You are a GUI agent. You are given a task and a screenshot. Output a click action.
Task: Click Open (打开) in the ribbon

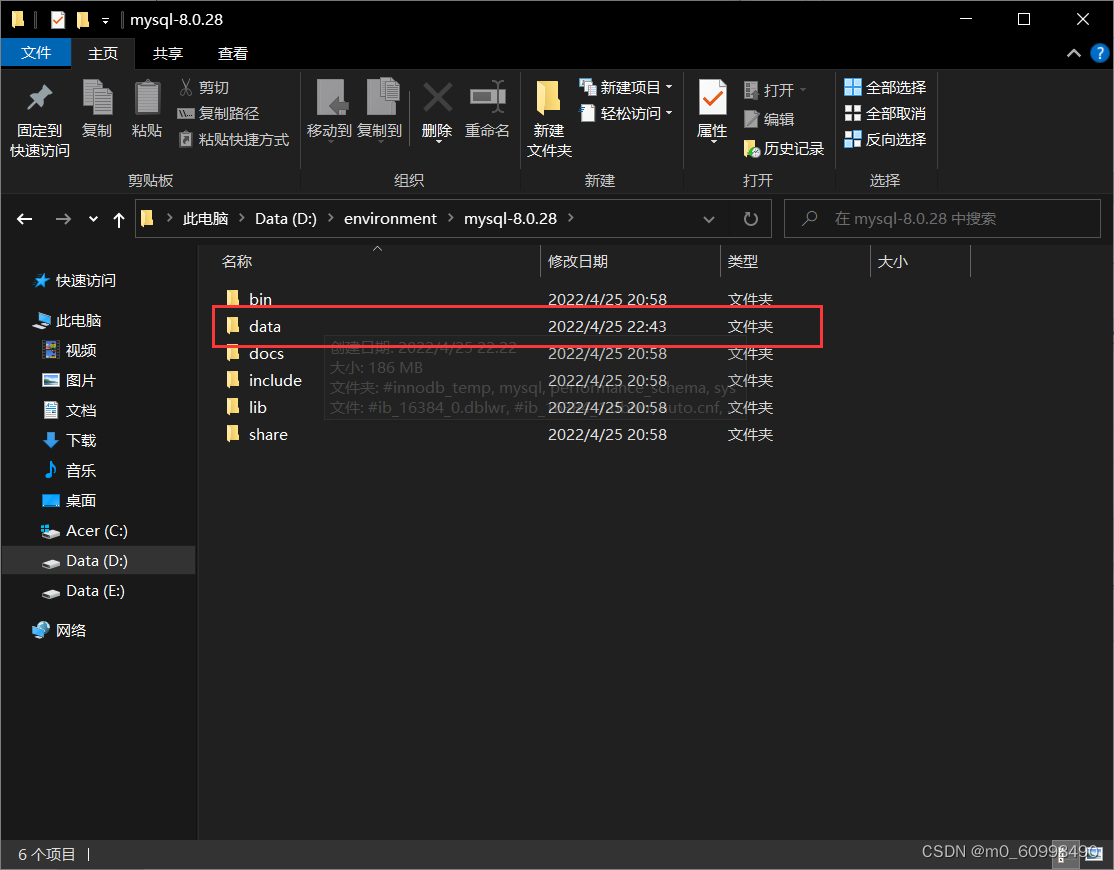(775, 90)
